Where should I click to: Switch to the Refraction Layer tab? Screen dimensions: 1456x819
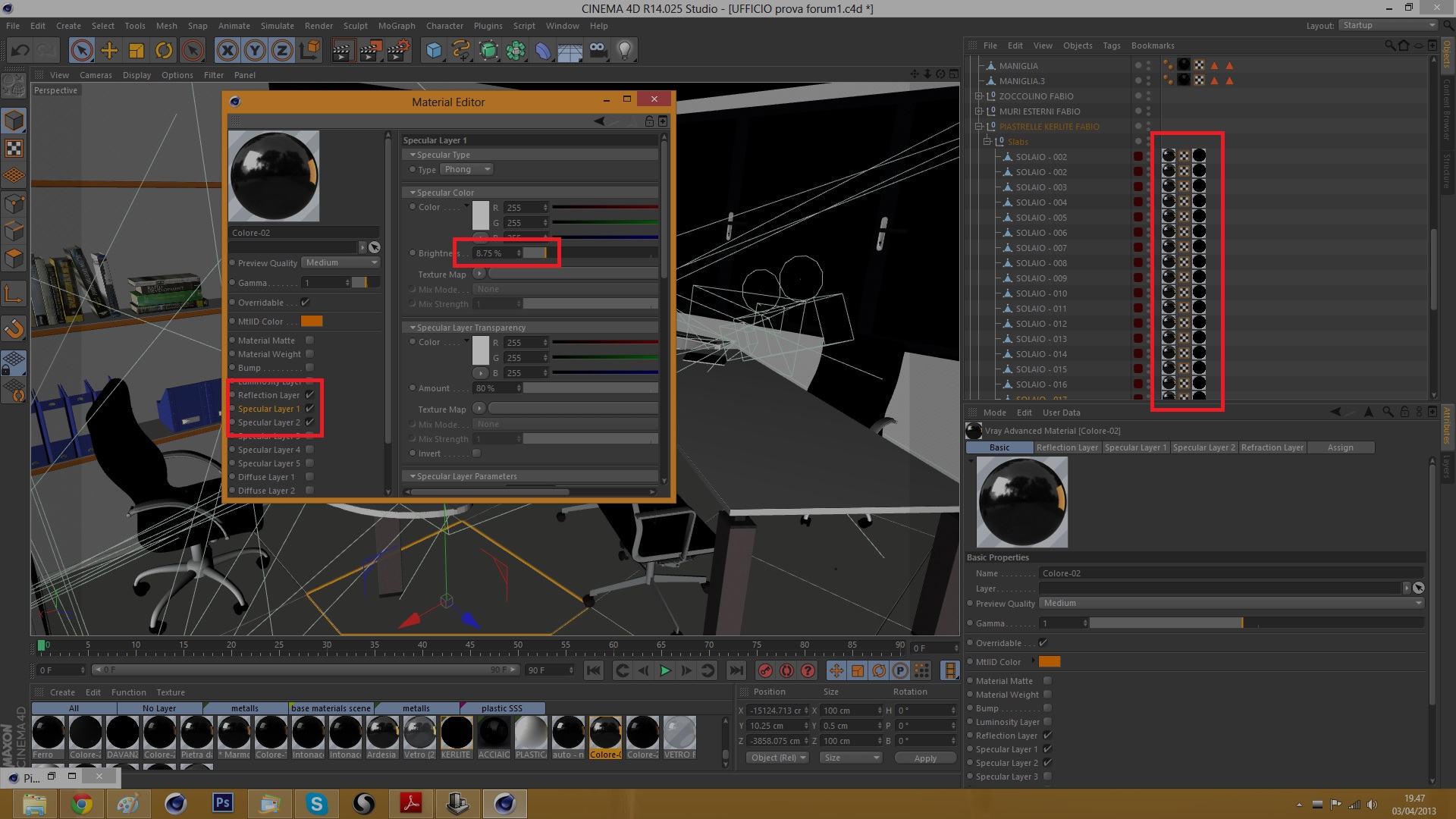1272,447
